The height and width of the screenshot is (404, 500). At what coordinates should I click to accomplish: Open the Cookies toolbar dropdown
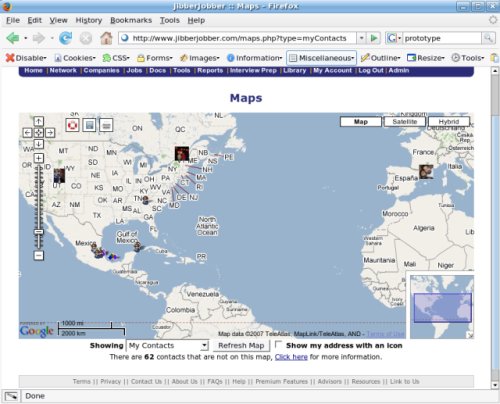click(x=75, y=58)
